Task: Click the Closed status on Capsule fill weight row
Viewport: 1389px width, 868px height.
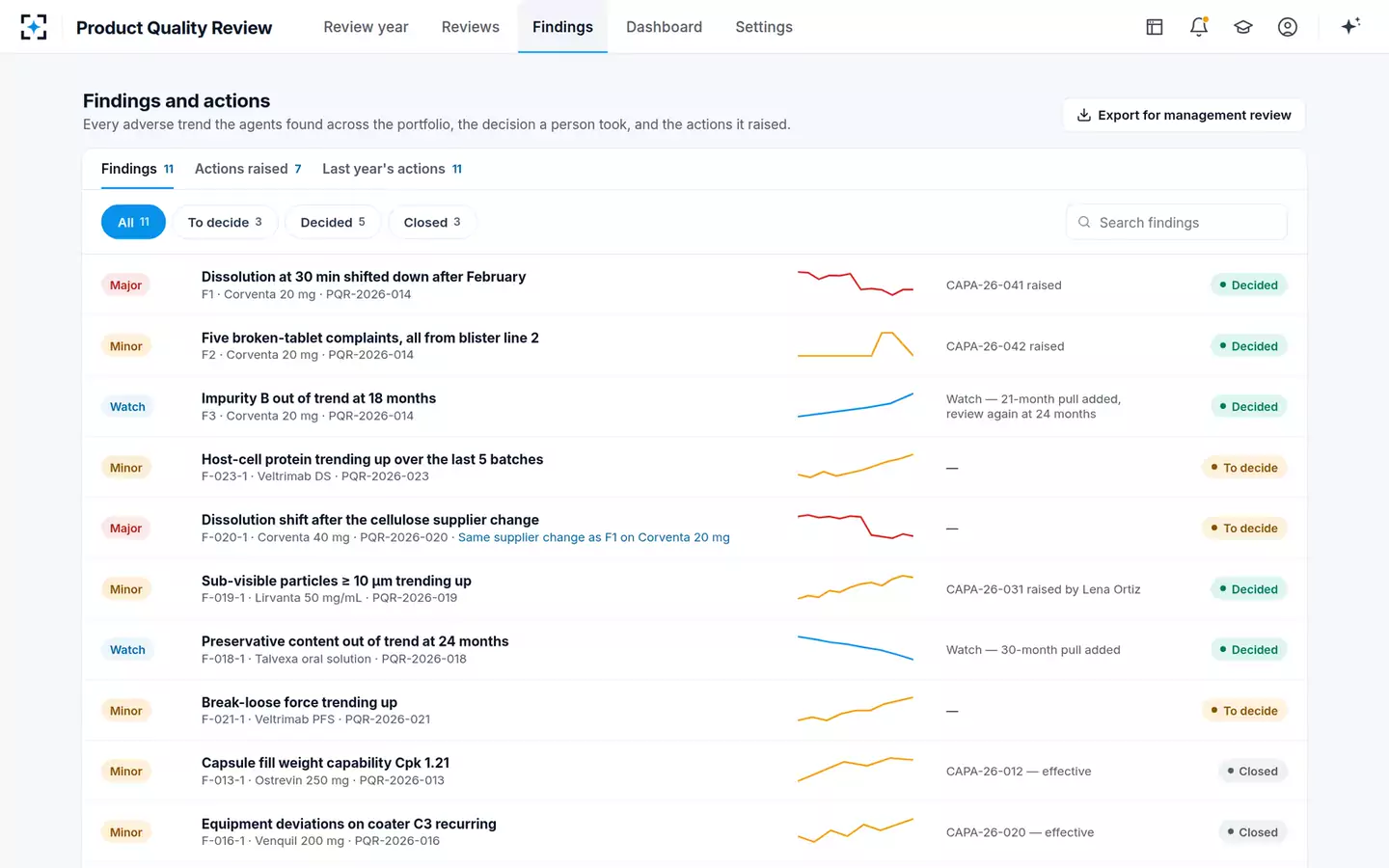Action: 1252,772
